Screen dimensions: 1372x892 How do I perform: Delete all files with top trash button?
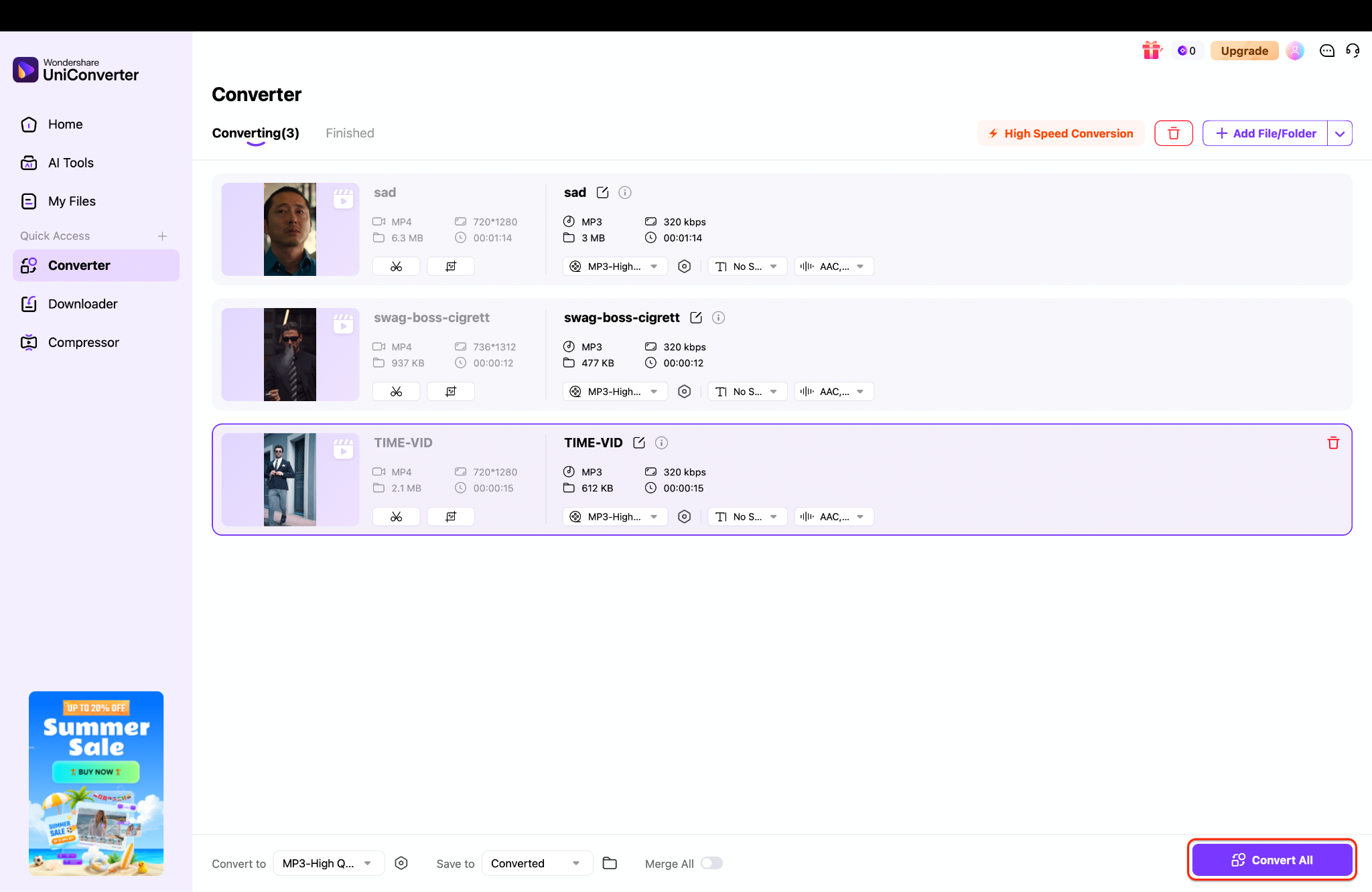1174,133
